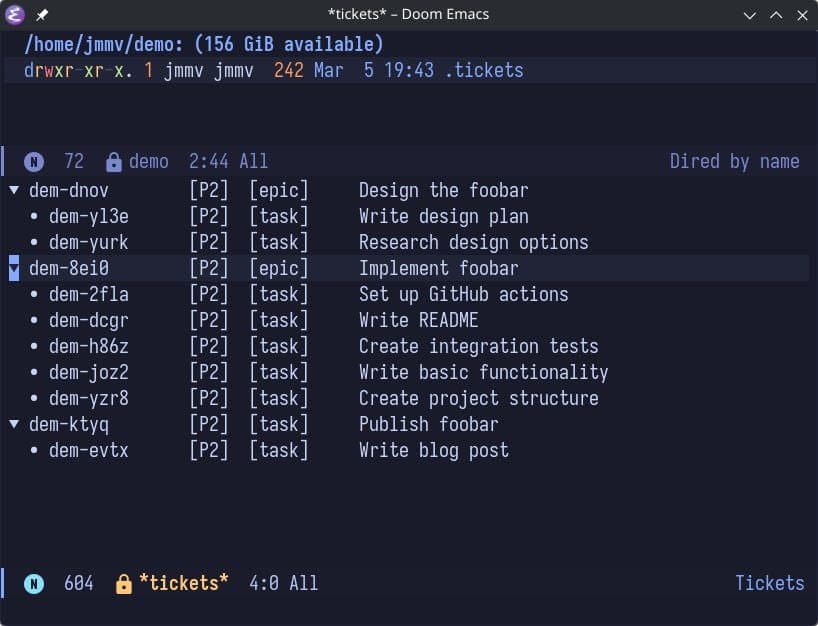Toggle the lock icon on the *tickets* modeline
The image size is (818, 626).
(124, 583)
